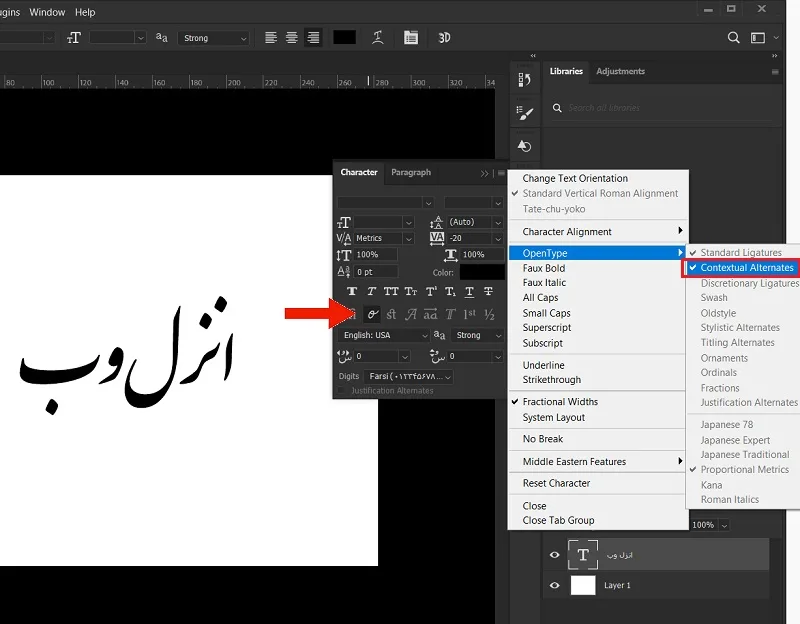Image resolution: width=800 pixels, height=624 pixels.
Task: Click the 3D text icon
Action: pos(444,38)
